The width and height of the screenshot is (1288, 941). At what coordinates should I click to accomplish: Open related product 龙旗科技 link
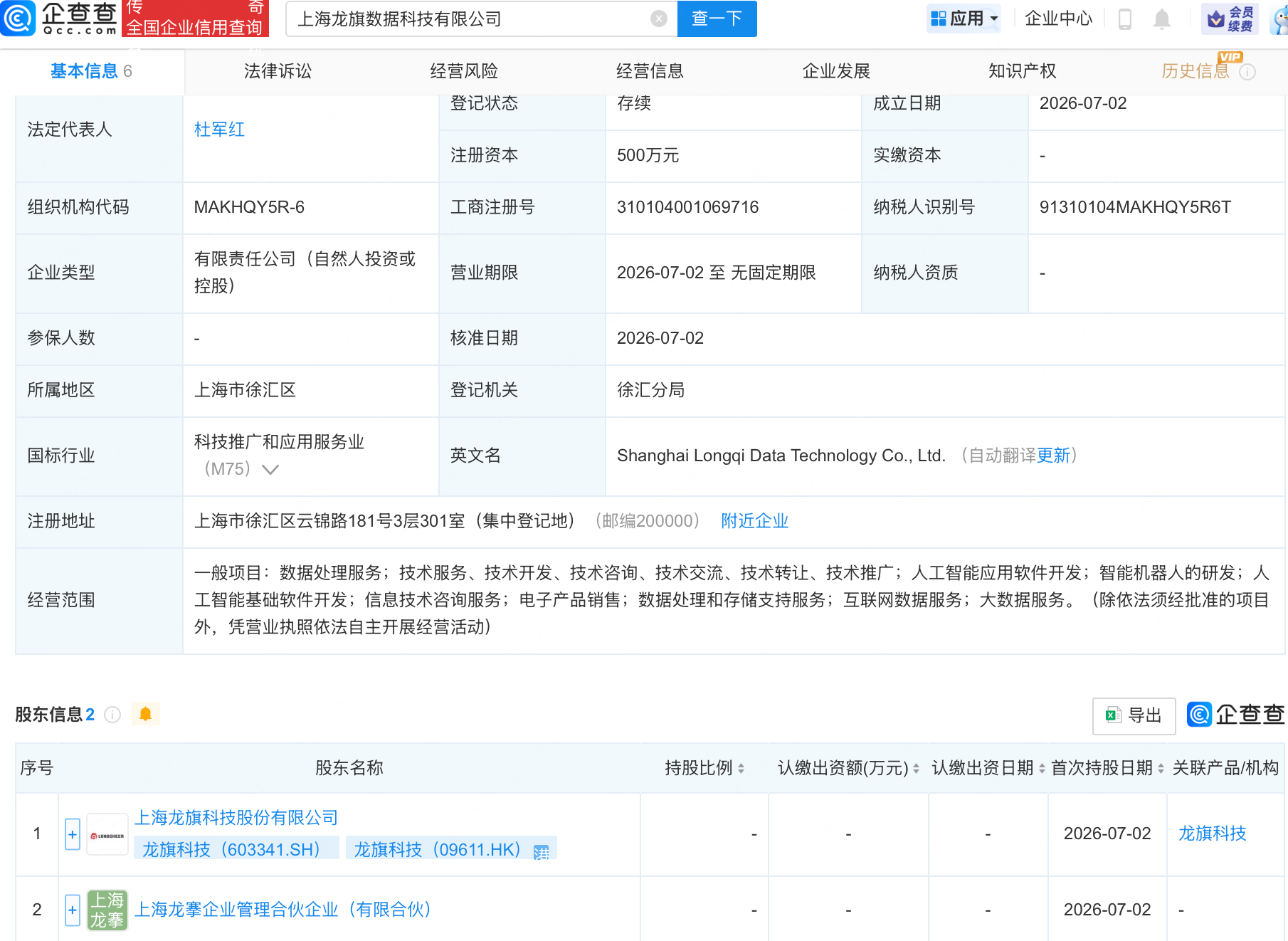tap(1213, 834)
